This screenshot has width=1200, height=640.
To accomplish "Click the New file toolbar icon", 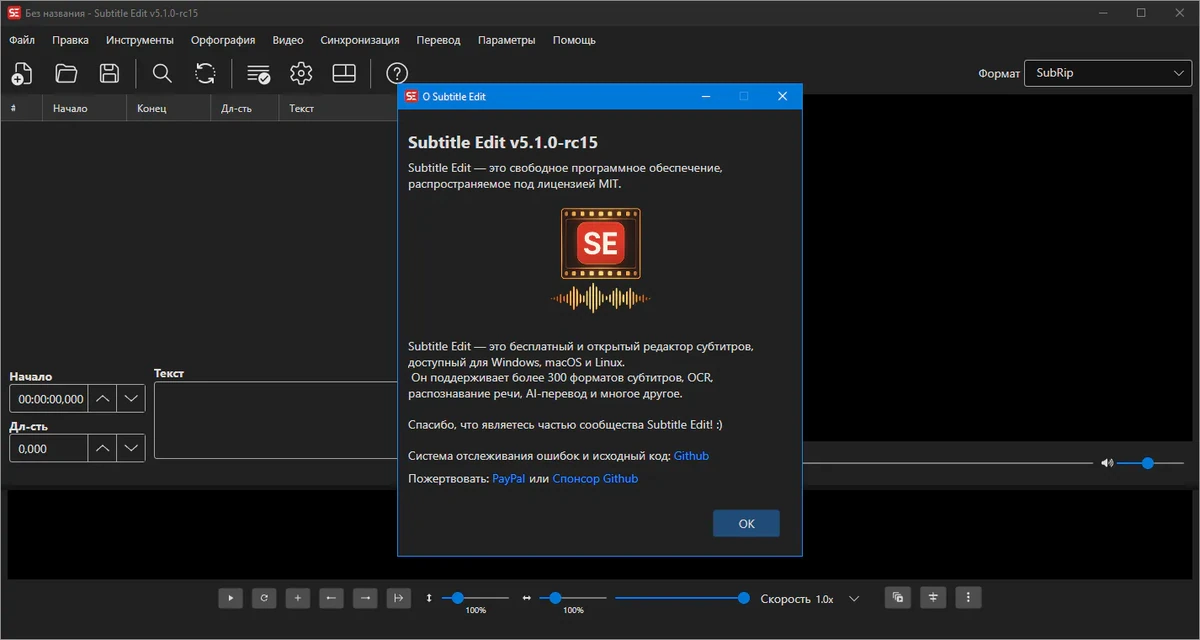I will pyautogui.click(x=21, y=73).
